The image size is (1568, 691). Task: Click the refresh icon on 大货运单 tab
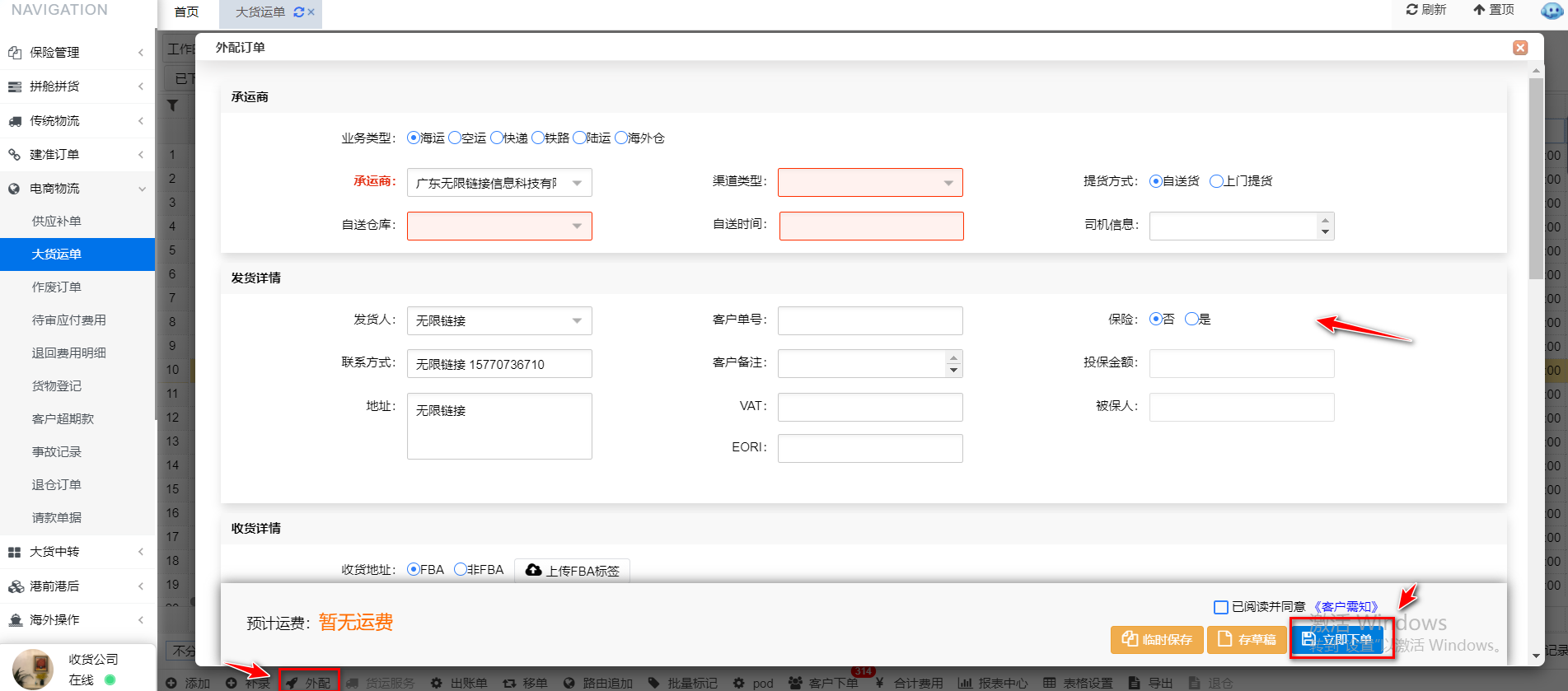[x=298, y=12]
